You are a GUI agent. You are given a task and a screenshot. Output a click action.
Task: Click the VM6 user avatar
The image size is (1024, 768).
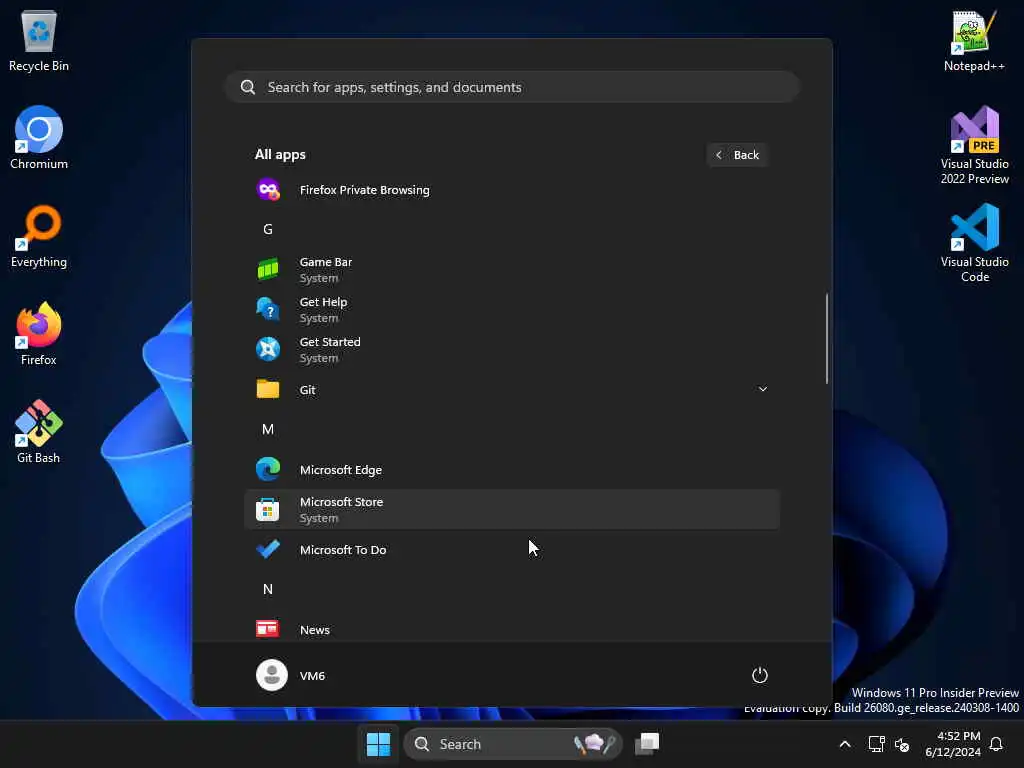(x=272, y=675)
